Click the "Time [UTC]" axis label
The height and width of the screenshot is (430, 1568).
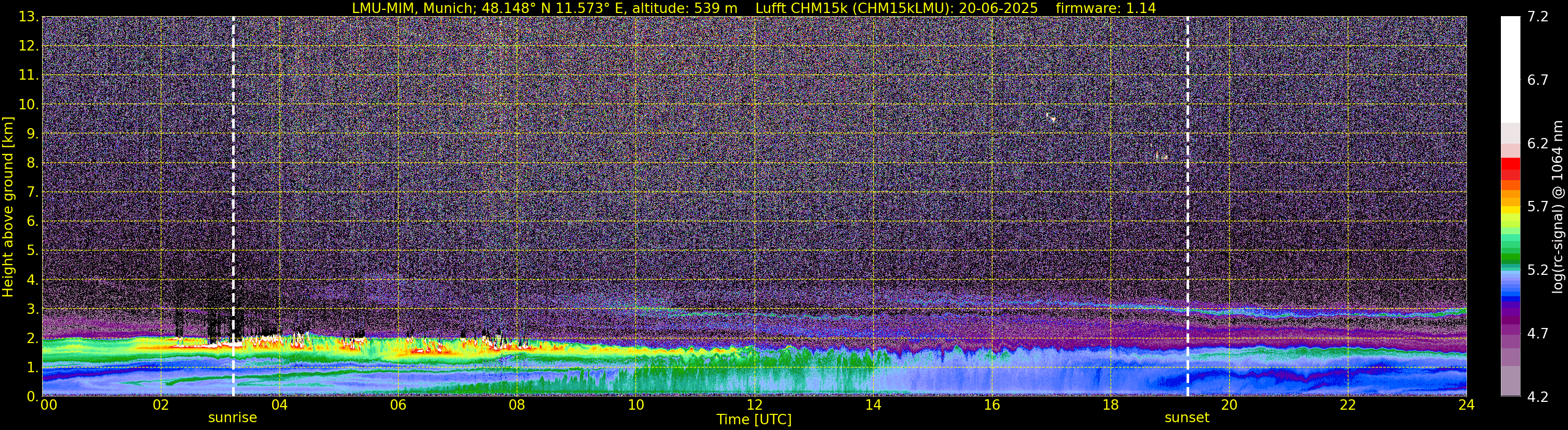pos(754,420)
